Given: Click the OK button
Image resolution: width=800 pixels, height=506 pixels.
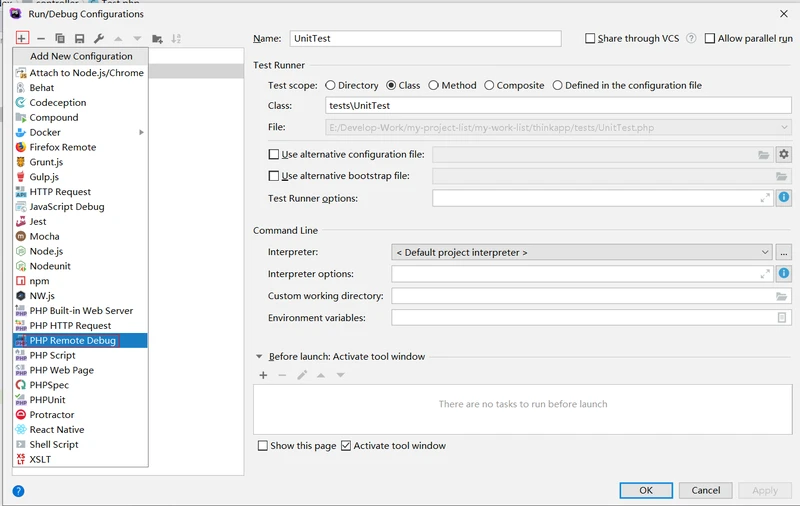Looking at the screenshot, I should point(646,490).
